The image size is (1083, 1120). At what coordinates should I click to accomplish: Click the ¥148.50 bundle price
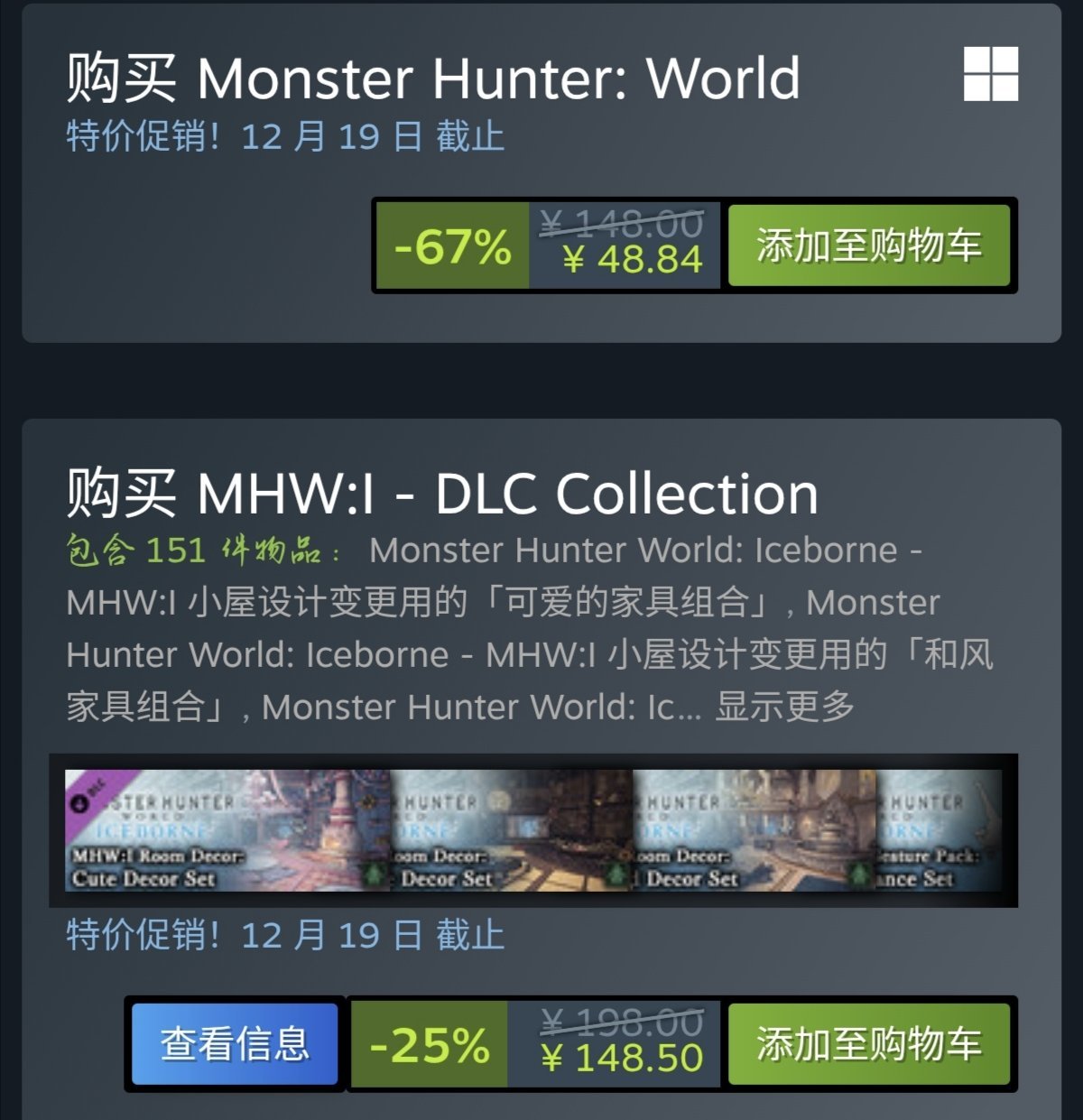[622, 1058]
